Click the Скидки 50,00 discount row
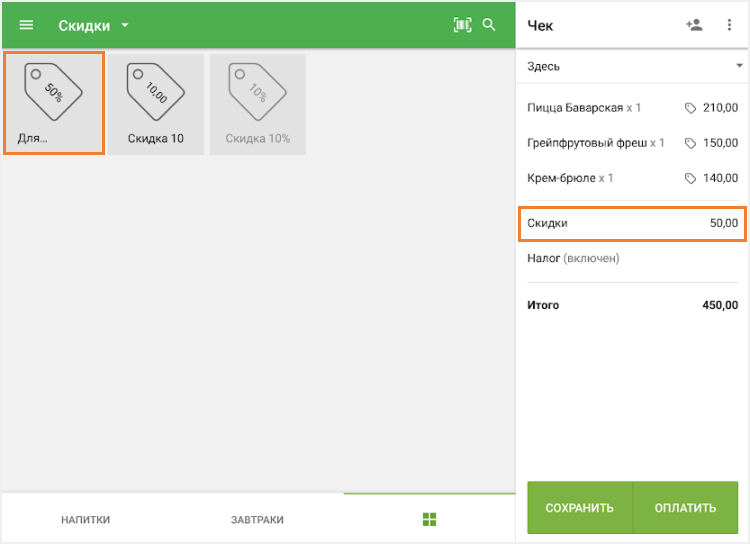Image resolution: width=750 pixels, height=544 pixels. point(632,223)
